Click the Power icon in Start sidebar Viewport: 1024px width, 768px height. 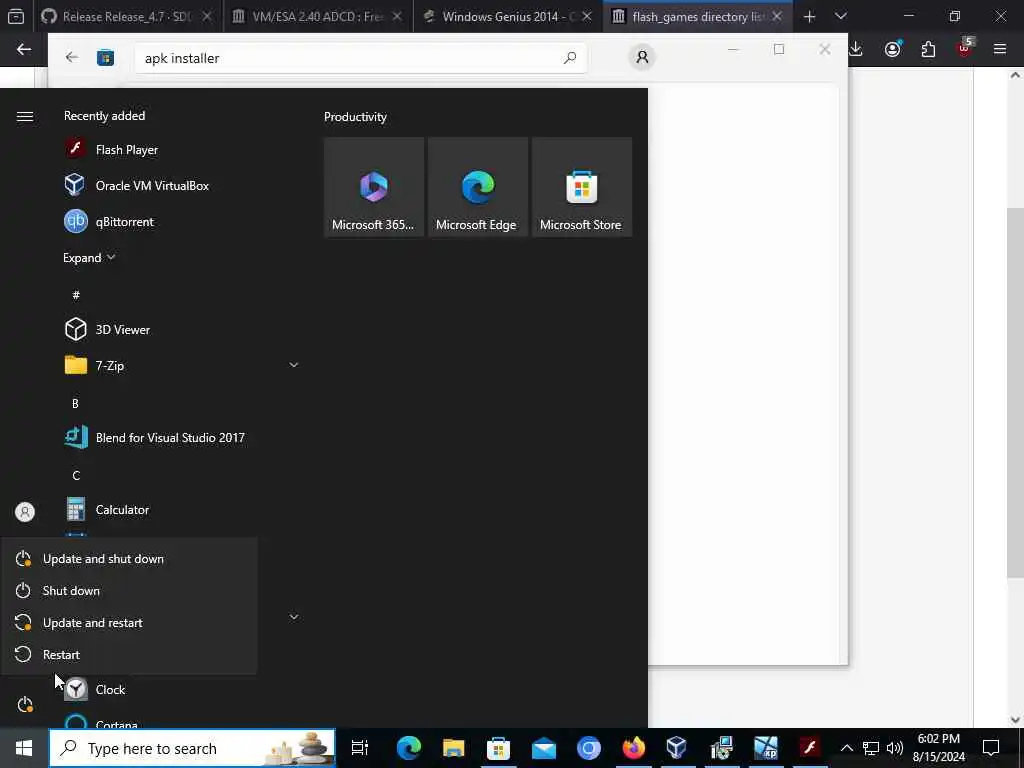[x=25, y=705]
